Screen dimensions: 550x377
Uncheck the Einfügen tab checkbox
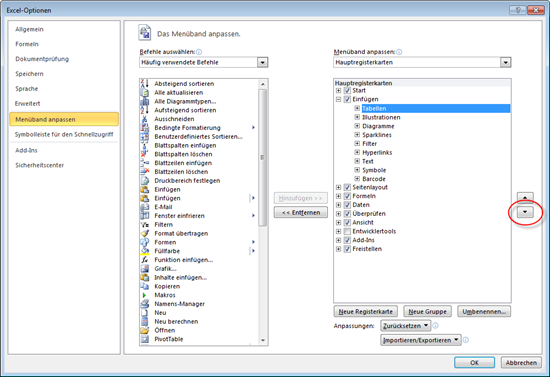(347, 99)
